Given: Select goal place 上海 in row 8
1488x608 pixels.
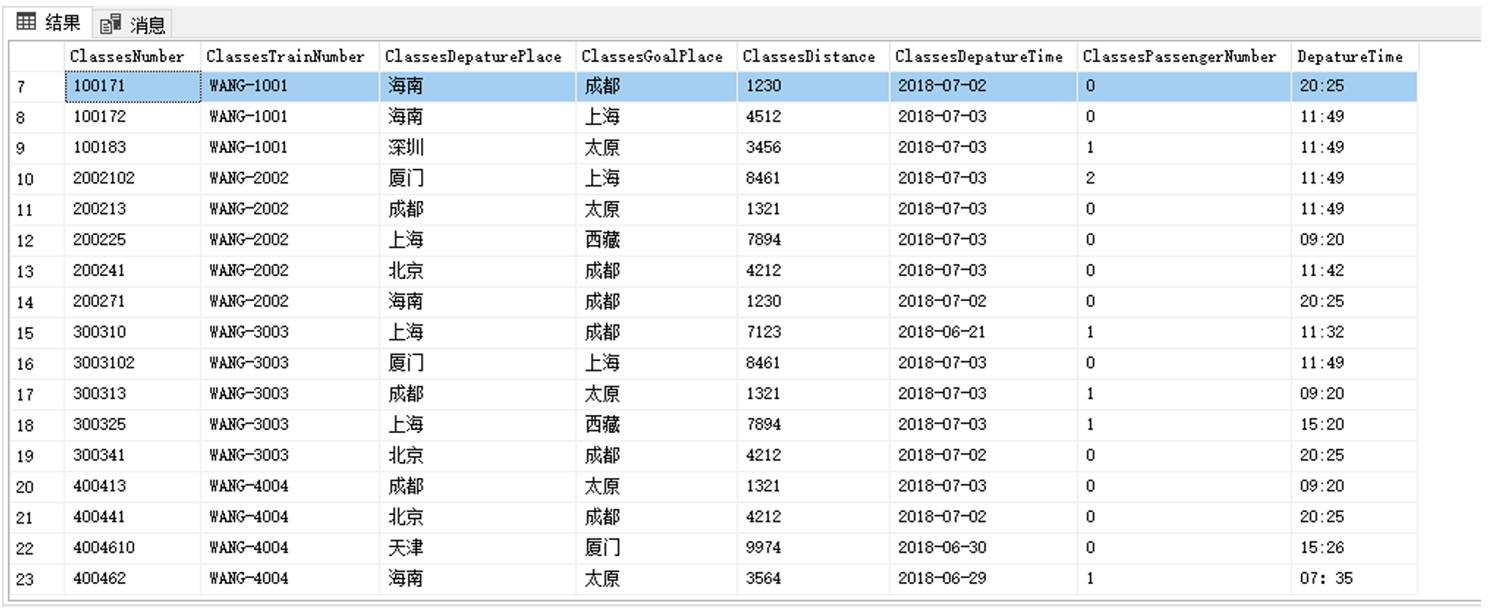Looking at the screenshot, I should pos(656,117).
